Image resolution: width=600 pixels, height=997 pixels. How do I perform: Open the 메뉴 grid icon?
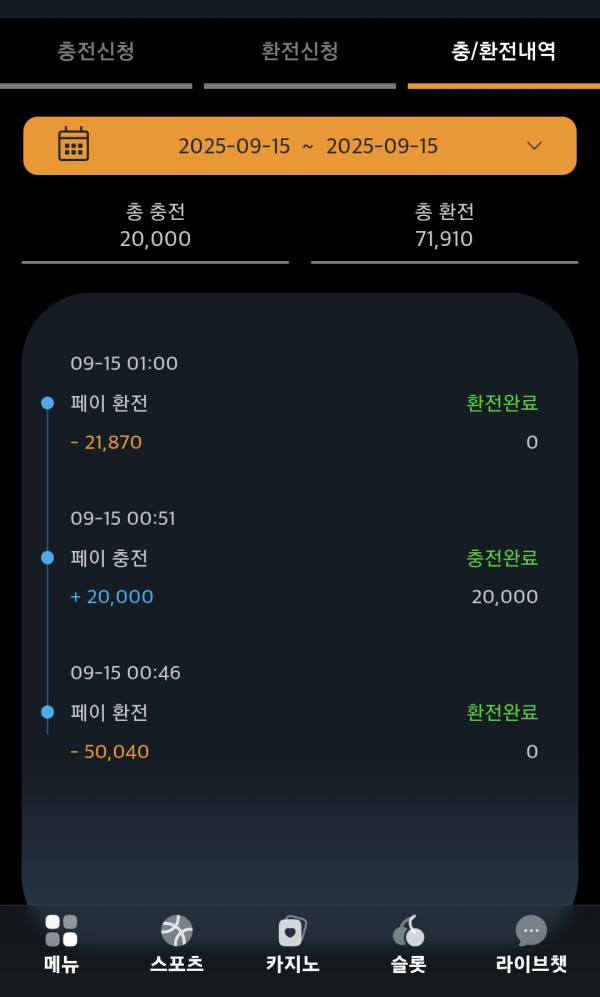click(x=61, y=931)
